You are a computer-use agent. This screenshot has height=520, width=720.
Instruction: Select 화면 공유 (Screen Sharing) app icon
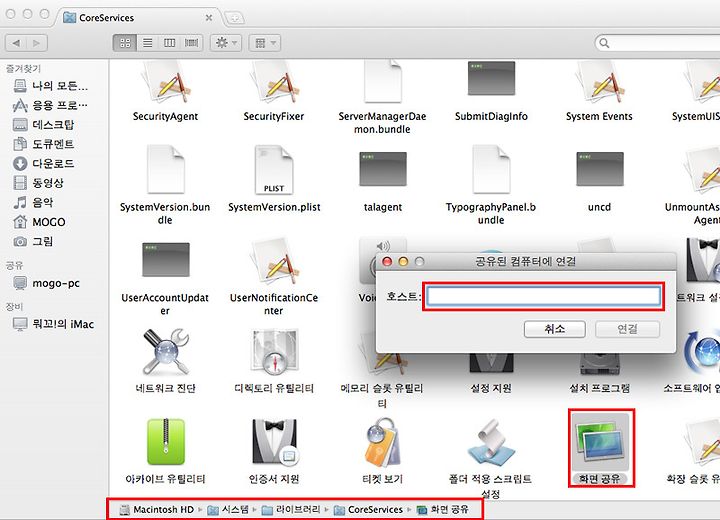click(601, 442)
